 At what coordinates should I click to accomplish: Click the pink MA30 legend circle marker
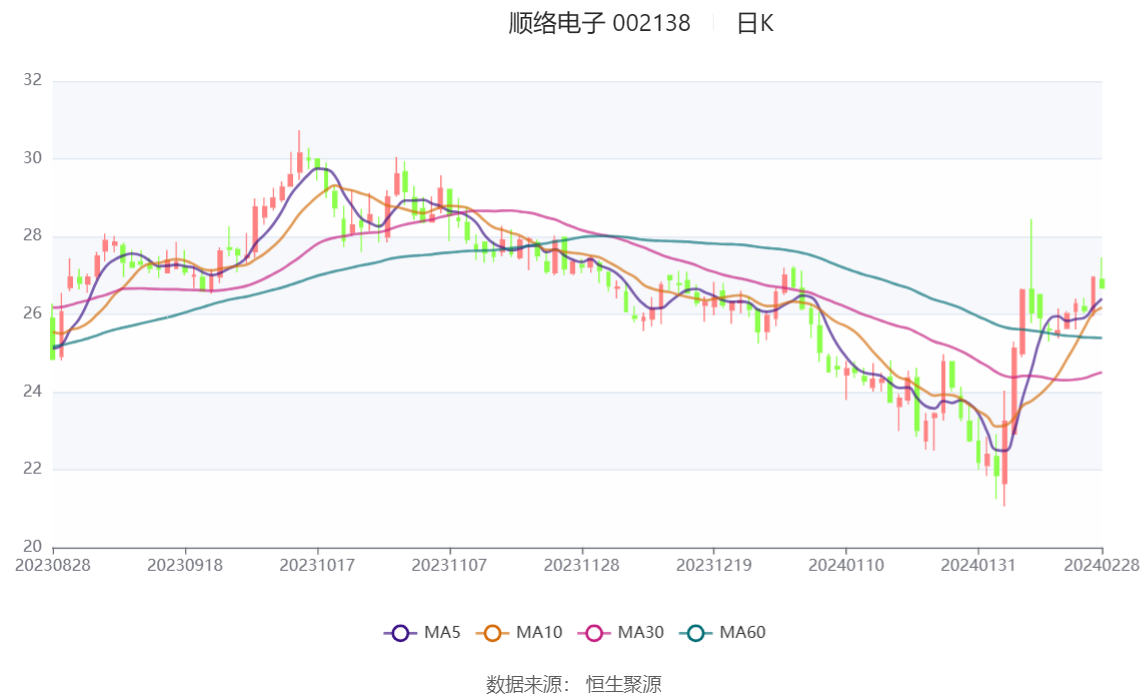click(x=594, y=633)
